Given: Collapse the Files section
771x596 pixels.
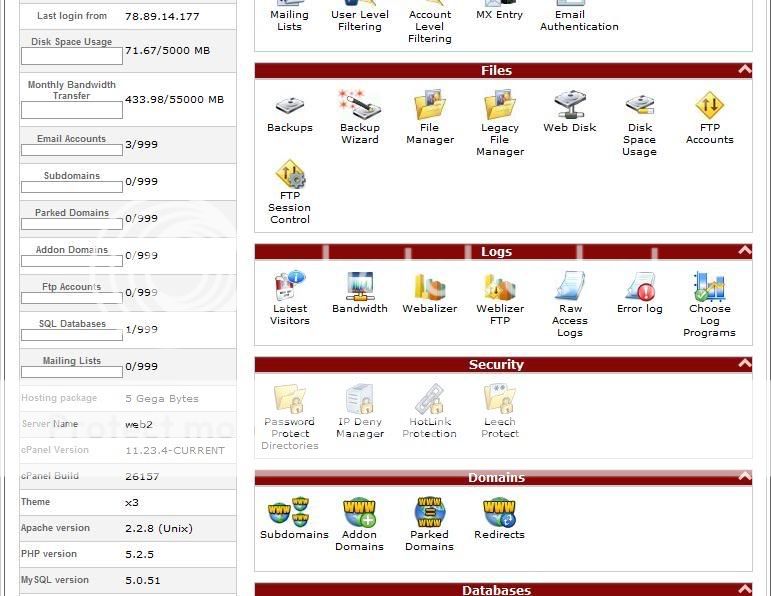Looking at the screenshot, I should [744, 70].
